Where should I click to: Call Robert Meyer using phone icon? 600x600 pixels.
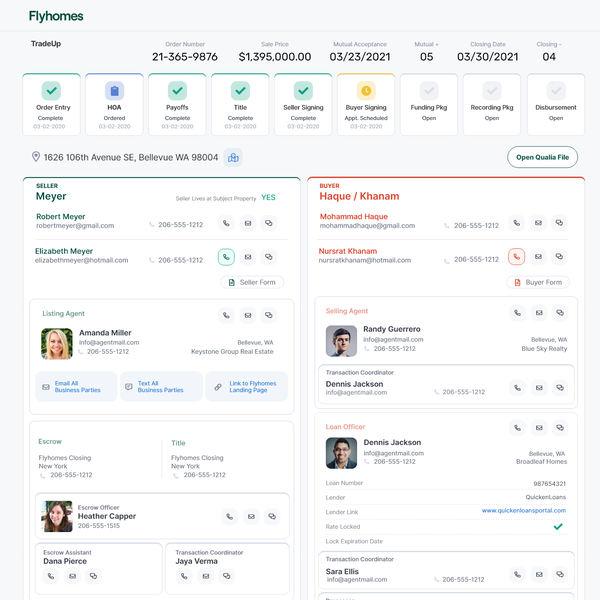pyautogui.click(x=226, y=223)
